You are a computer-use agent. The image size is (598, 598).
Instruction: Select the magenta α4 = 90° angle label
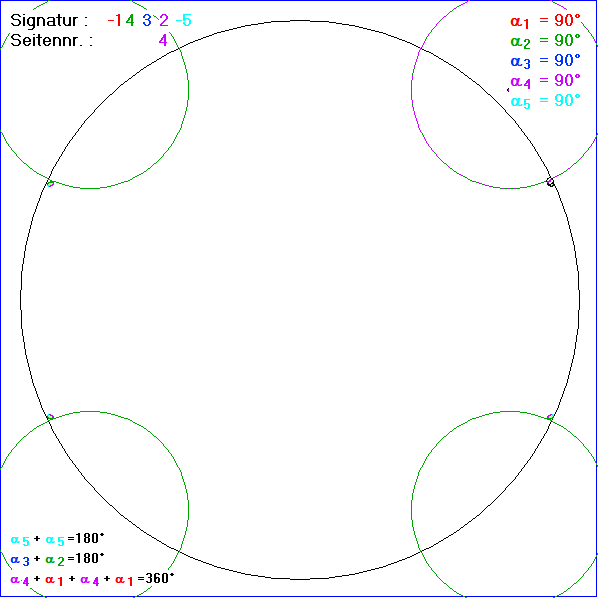point(545,81)
